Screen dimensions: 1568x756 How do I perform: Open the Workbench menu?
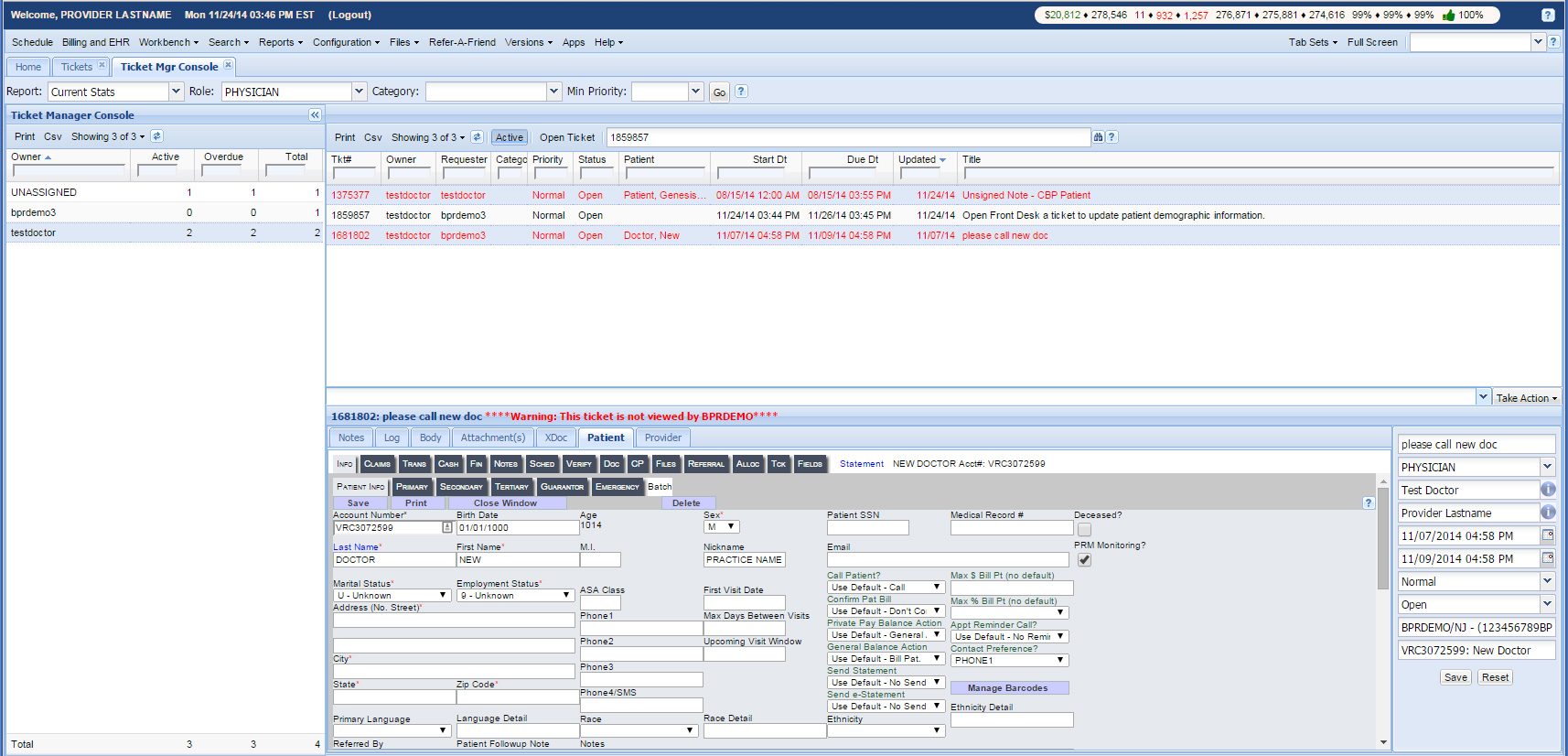[168, 42]
